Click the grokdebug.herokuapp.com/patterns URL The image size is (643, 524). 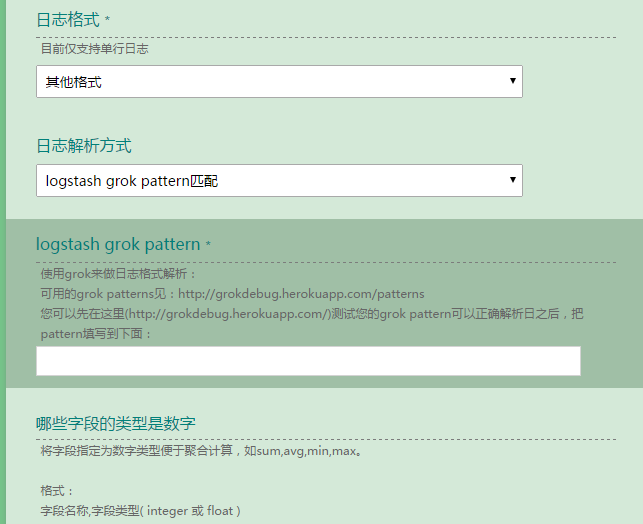click(300, 294)
